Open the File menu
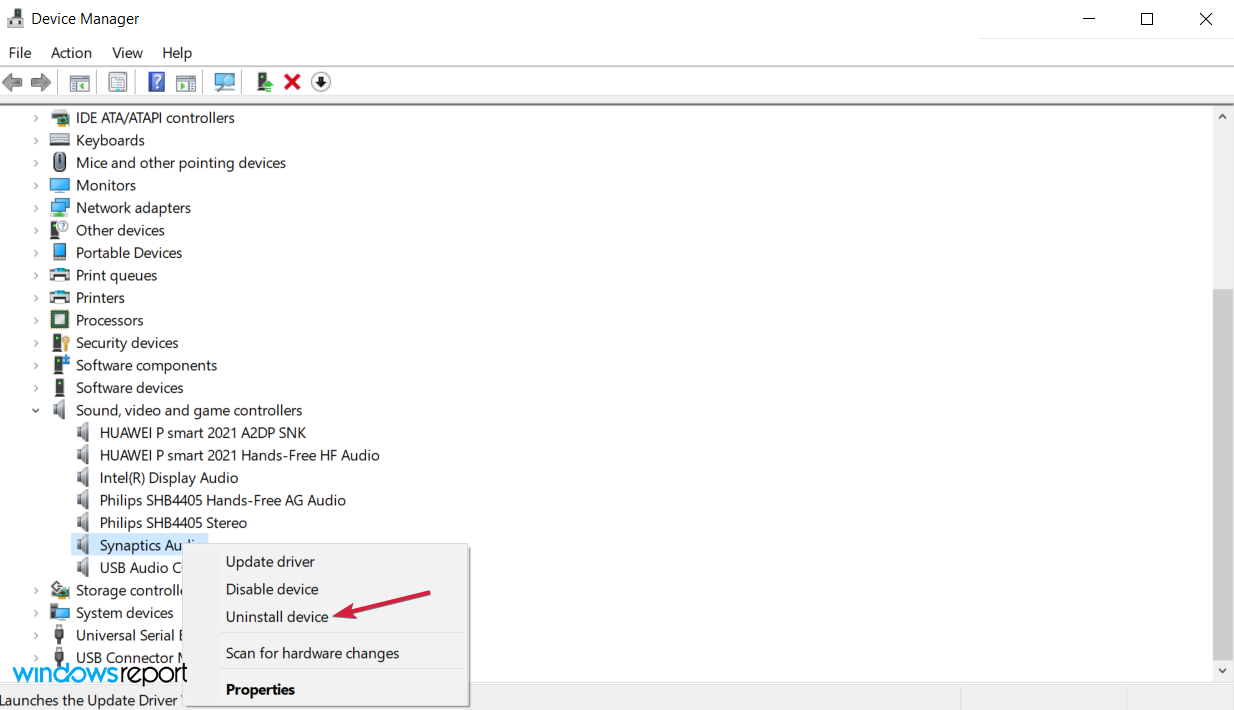The width and height of the screenshot is (1234, 710). (20, 53)
